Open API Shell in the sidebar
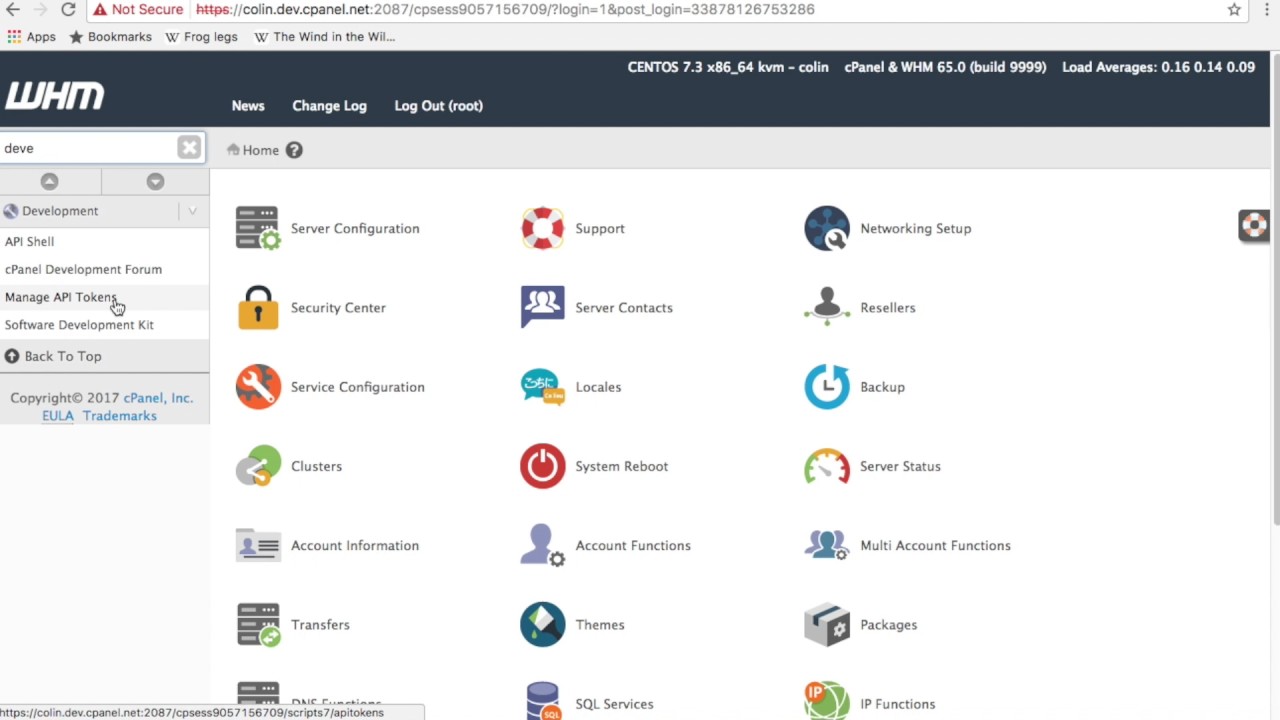This screenshot has height=720, width=1280. [29, 241]
